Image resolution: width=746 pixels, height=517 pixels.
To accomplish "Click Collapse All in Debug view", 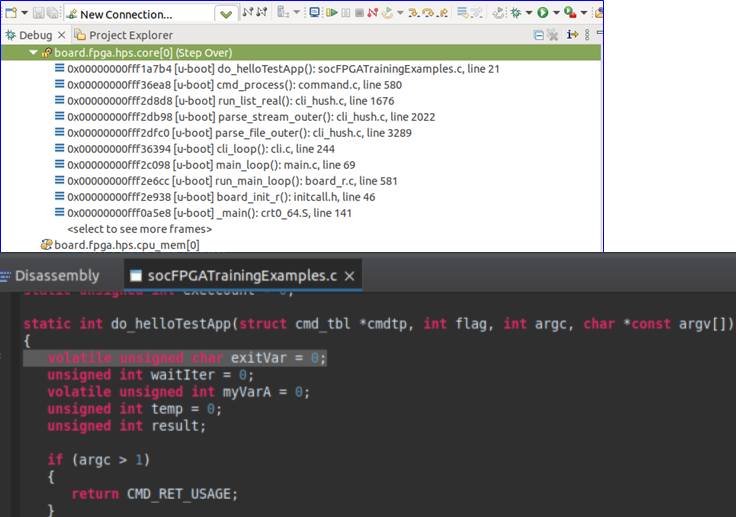I will tap(540, 35).
